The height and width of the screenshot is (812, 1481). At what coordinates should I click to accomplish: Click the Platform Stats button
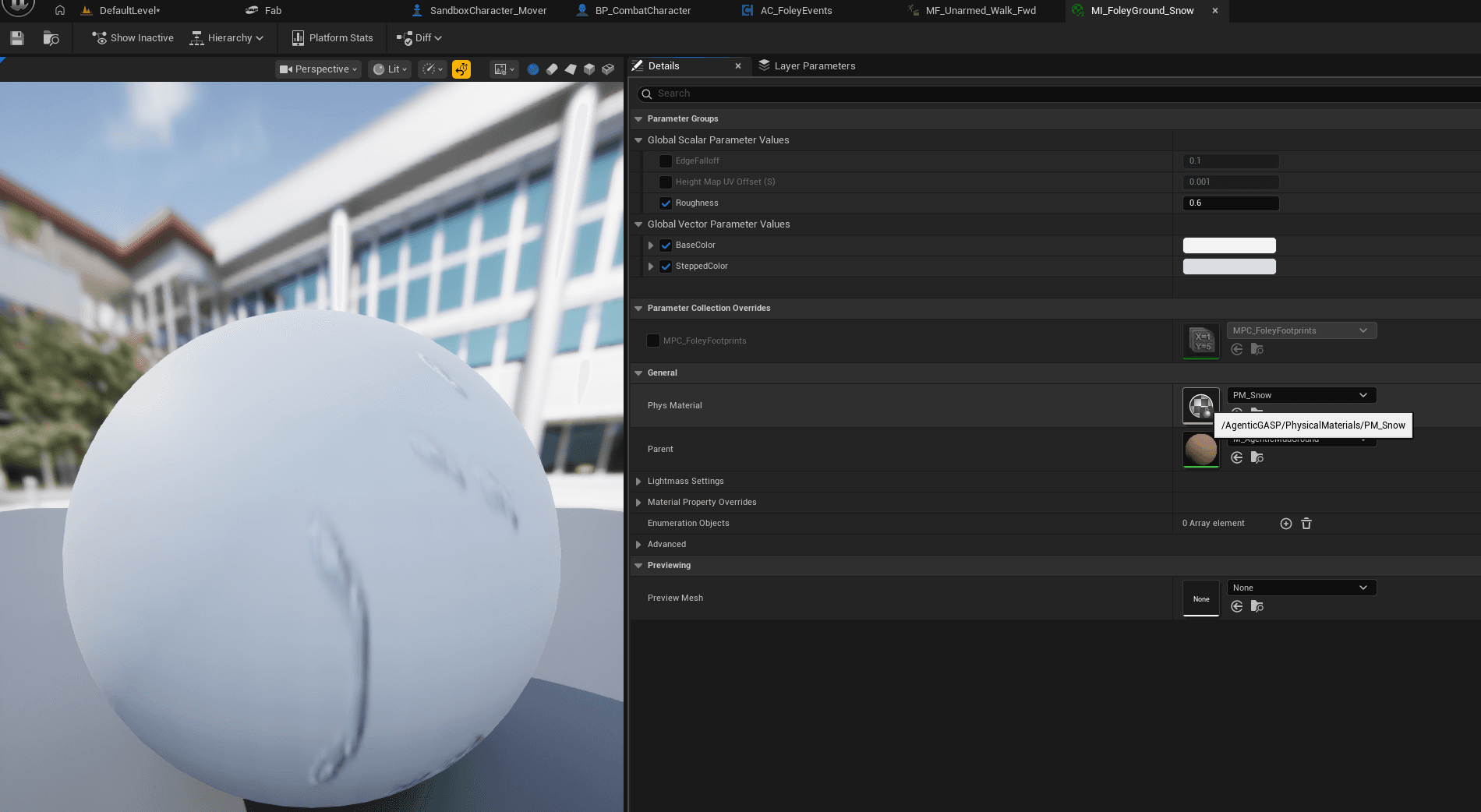(x=332, y=38)
